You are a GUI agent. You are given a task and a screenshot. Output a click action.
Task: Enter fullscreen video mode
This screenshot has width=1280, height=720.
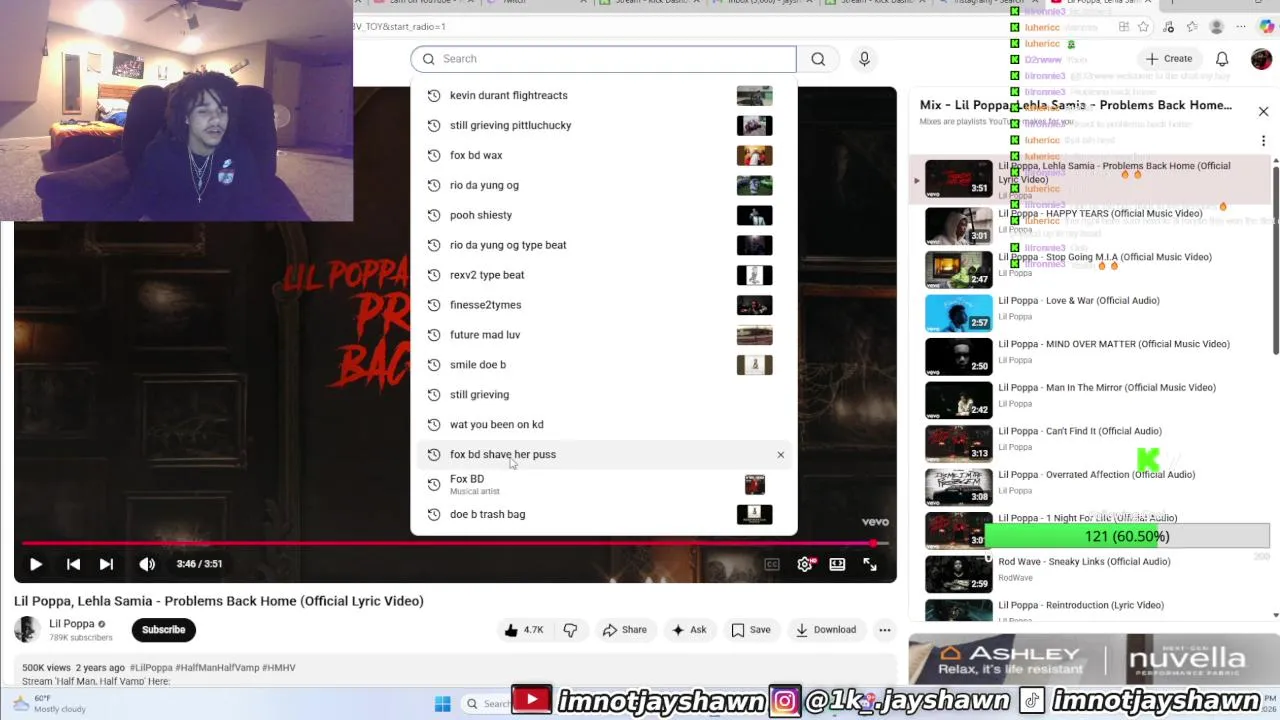tap(870, 564)
